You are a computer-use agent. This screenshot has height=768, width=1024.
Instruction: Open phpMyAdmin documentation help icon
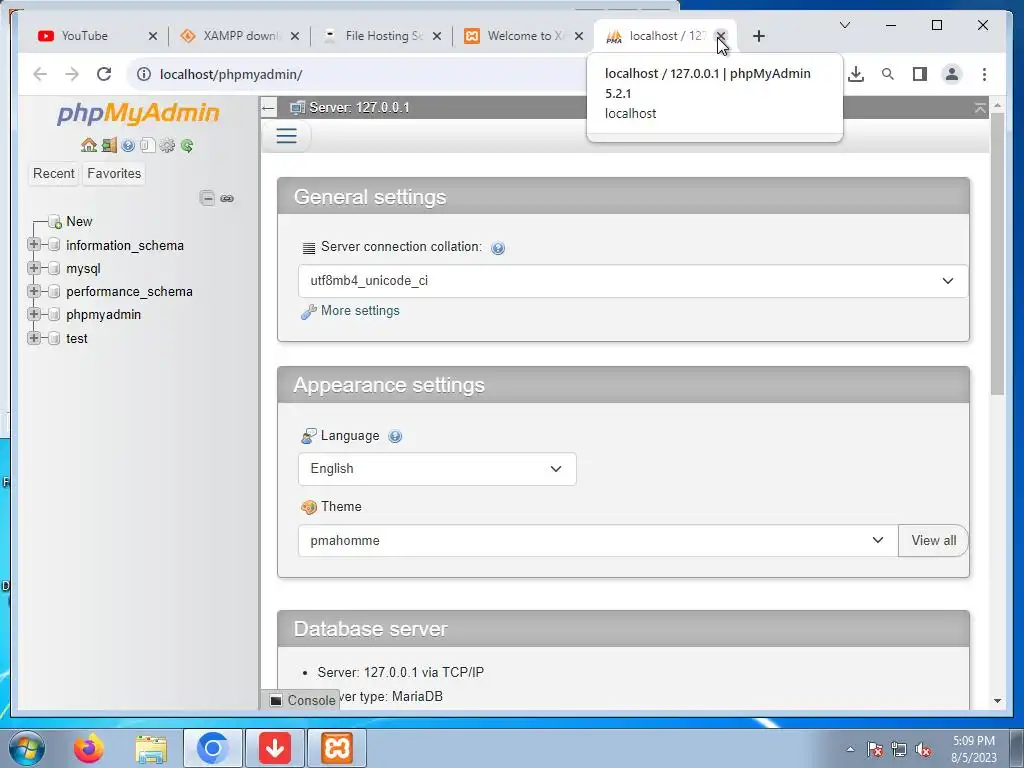[128, 145]
